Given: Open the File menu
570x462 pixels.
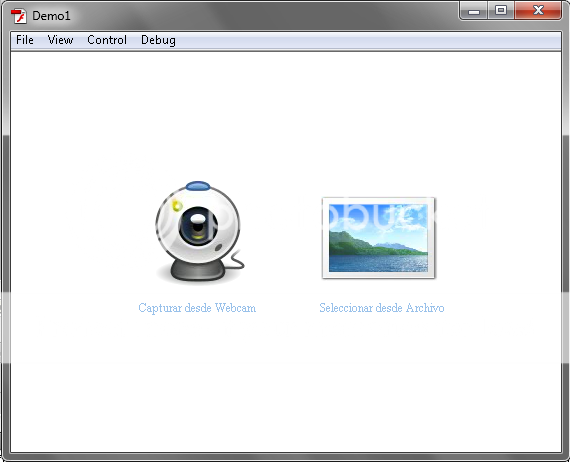Looking at the screenshot, I should pos(25,40).
